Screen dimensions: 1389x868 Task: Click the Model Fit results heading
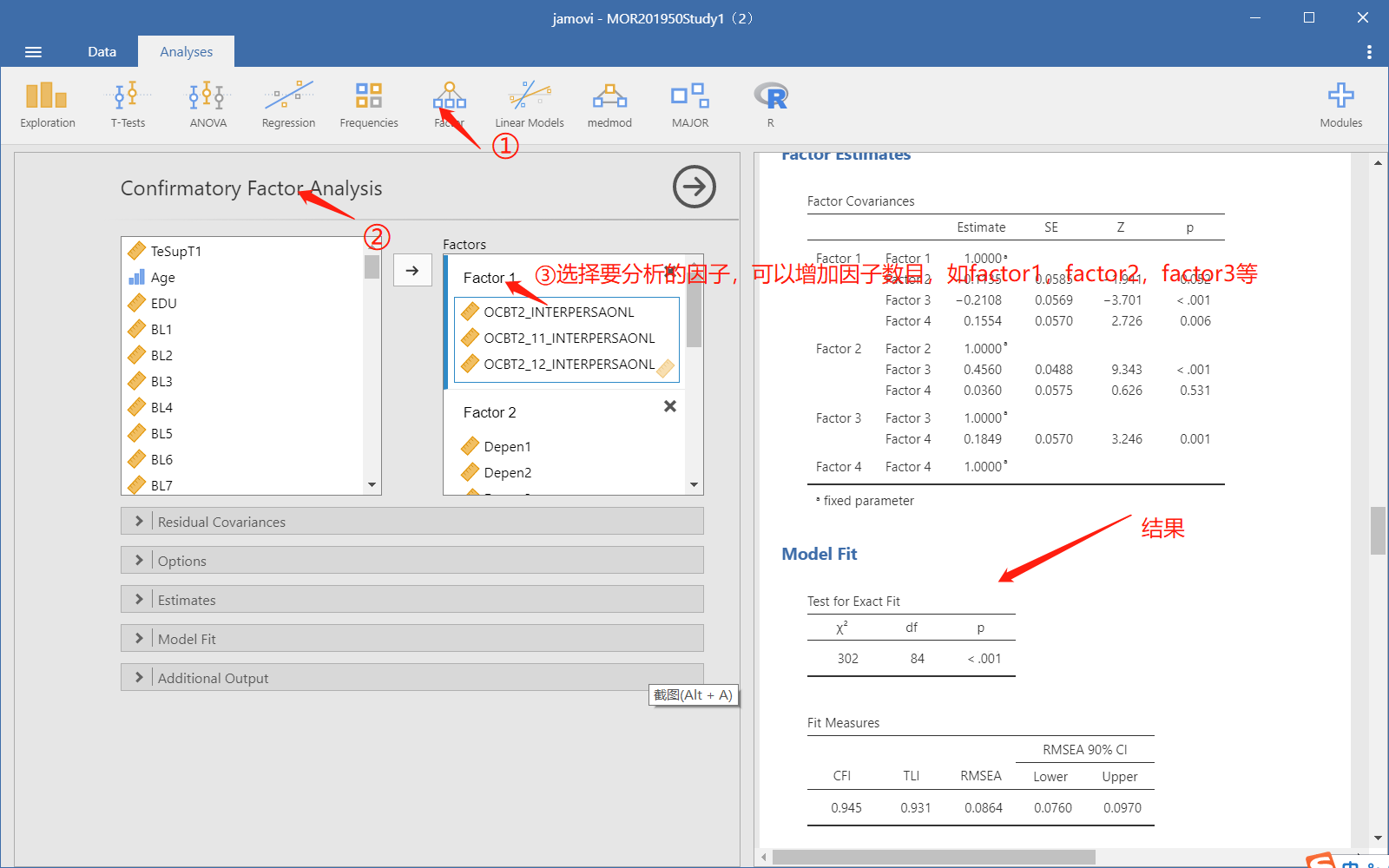pyautogui.click(x=819, y=554)
